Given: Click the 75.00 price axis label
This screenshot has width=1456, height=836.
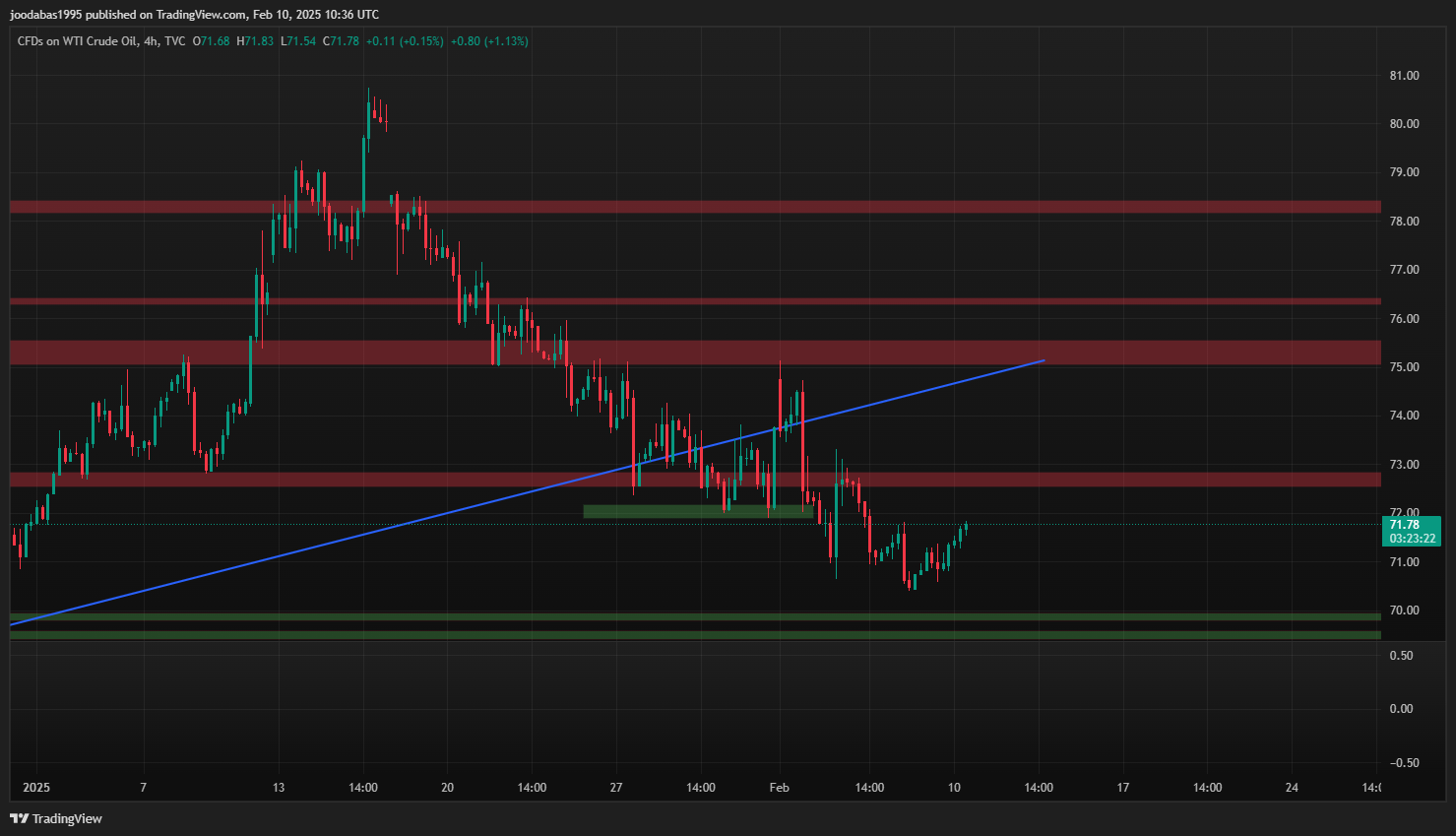Looking at the screenshot, I should pyautogui.click(x=1404, y=367).
